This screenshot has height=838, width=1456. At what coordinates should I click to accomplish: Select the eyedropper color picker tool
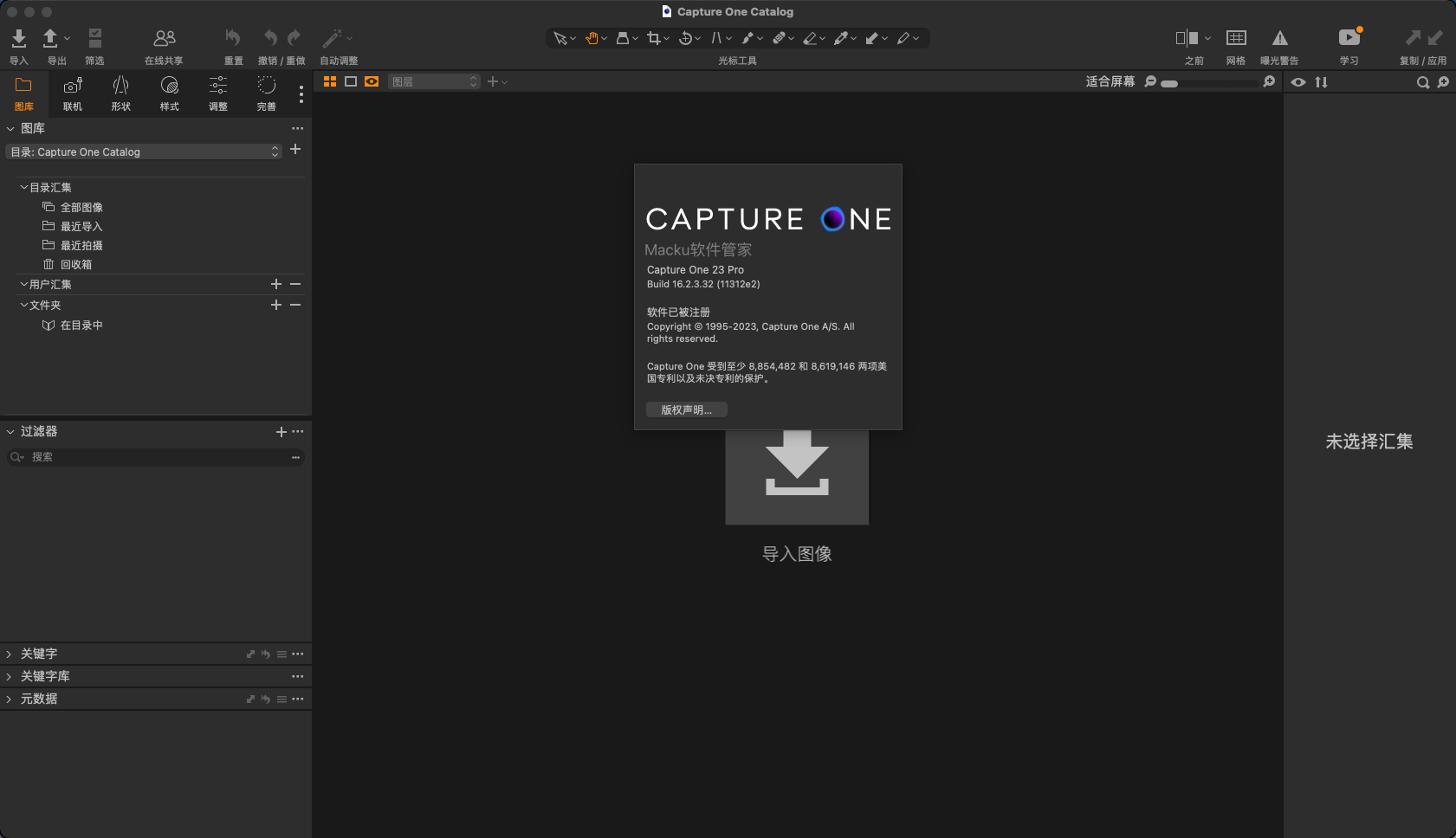click(x=840, y=38)
